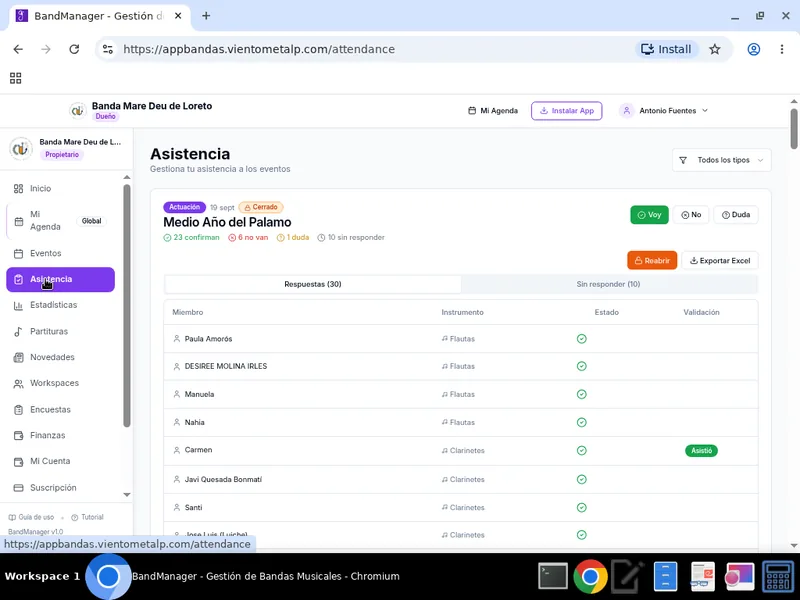
Task: Click confirmed check icon for Paula Amorós
Action: pos(582,339)
